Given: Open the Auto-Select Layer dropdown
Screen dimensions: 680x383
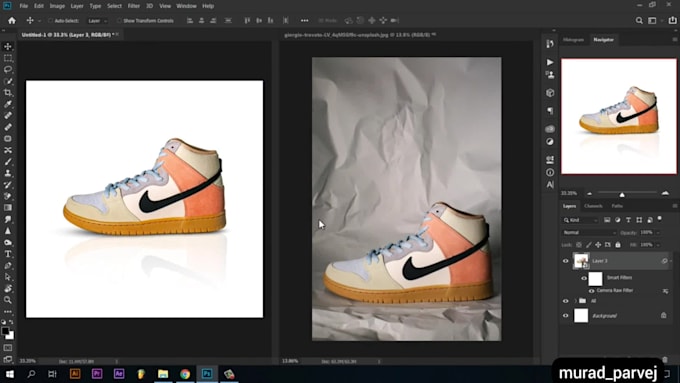Looking at the screenshot, I should 97,20.
